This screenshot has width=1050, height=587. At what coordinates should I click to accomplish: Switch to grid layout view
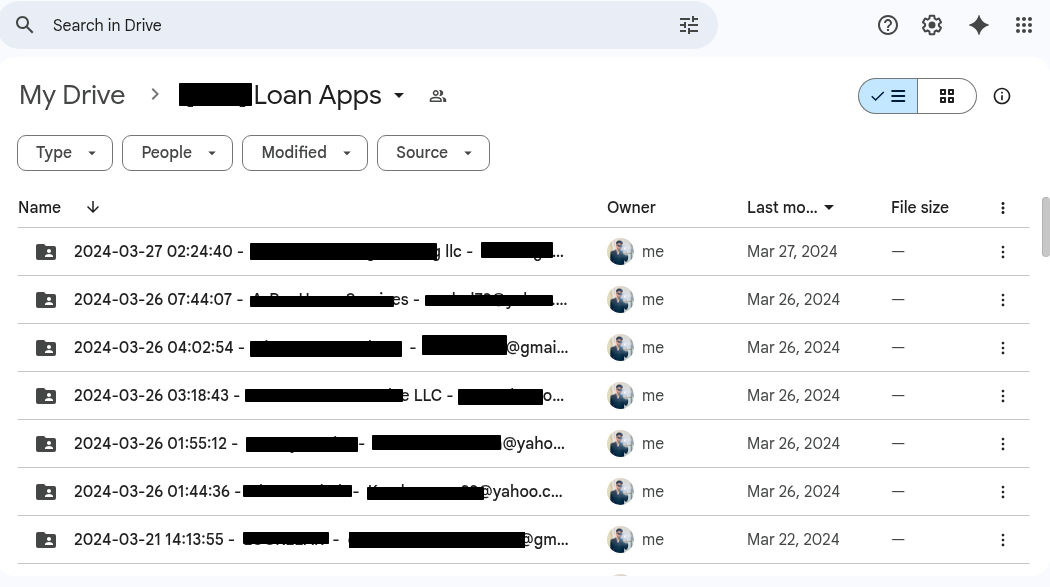947,96
